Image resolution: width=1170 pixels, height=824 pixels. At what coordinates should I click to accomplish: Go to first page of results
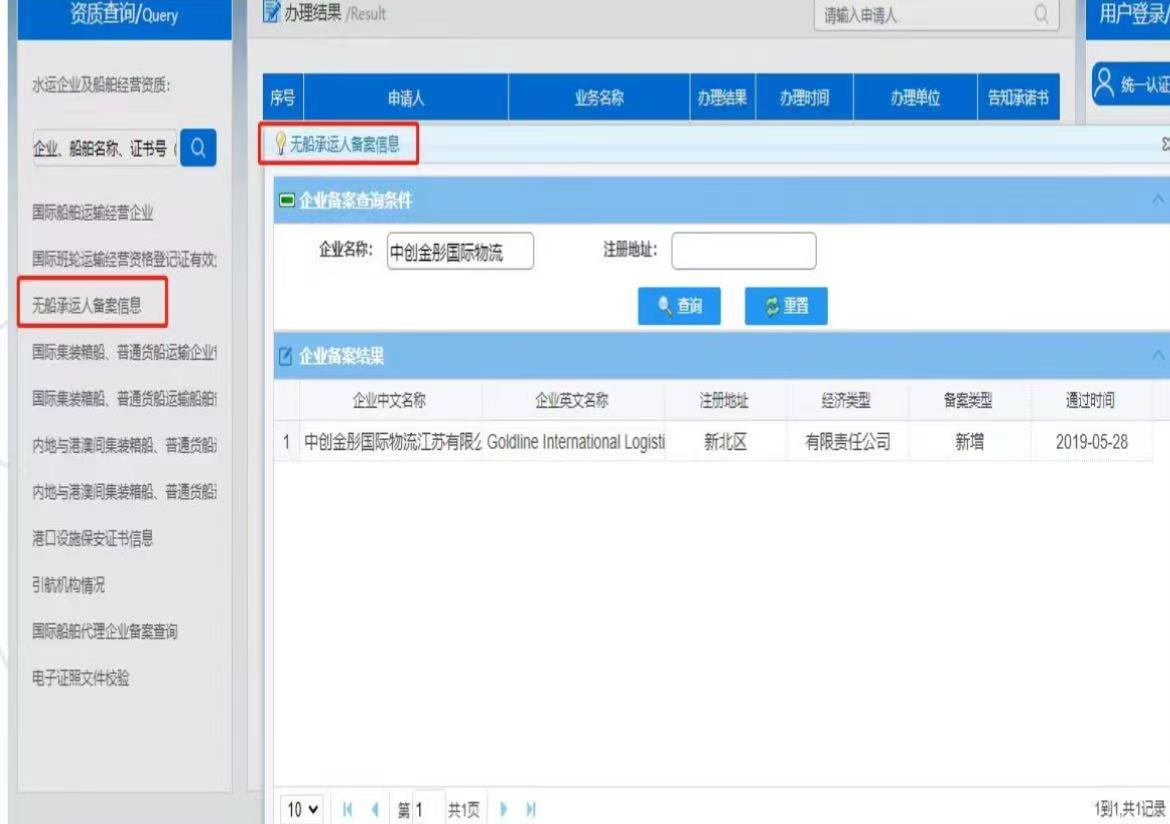347,808
